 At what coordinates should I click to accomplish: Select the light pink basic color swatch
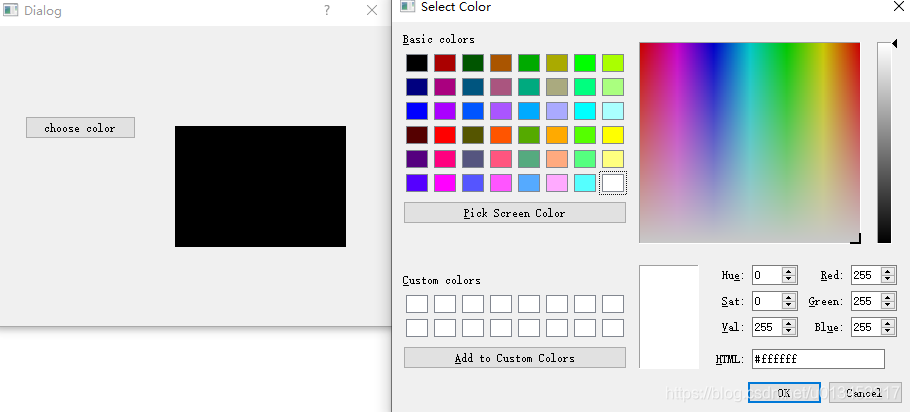(x=557, y=183)
